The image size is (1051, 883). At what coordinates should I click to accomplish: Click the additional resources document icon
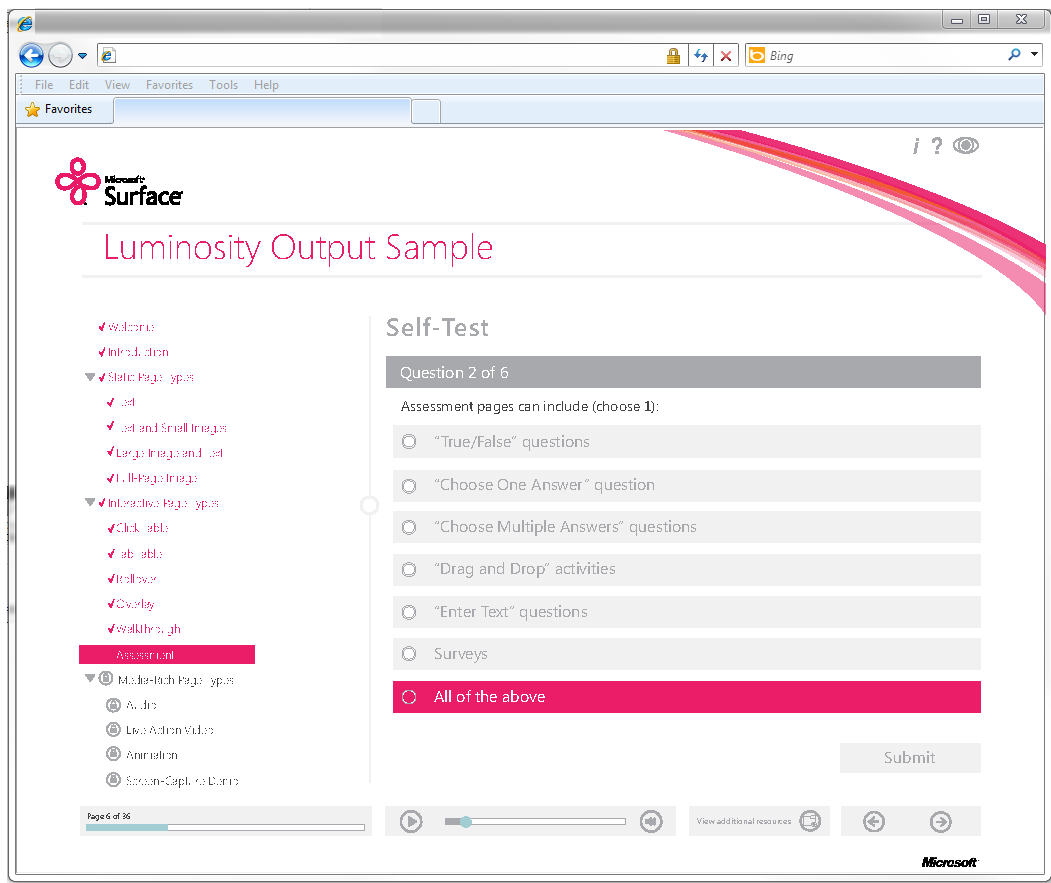tap(810, 821)
